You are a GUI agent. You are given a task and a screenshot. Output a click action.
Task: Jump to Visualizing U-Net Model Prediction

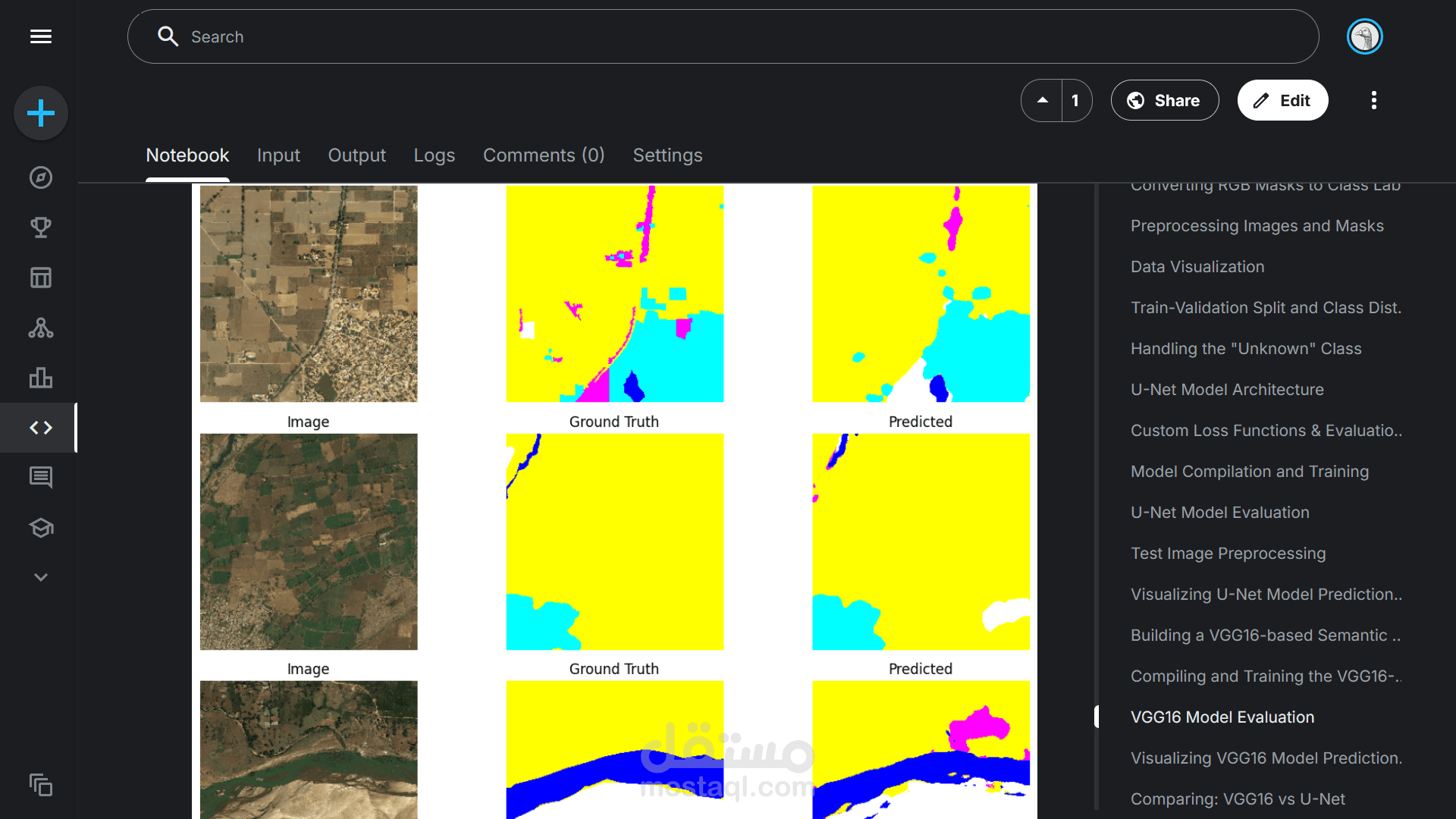tap(1266, 595)
